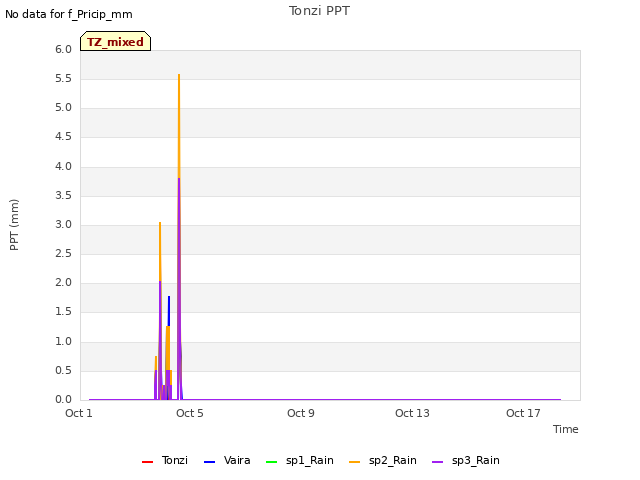Click the 'No data for f_Pricip_mm' message
Screen dimensions: 640x480
[x=69, y=14]
